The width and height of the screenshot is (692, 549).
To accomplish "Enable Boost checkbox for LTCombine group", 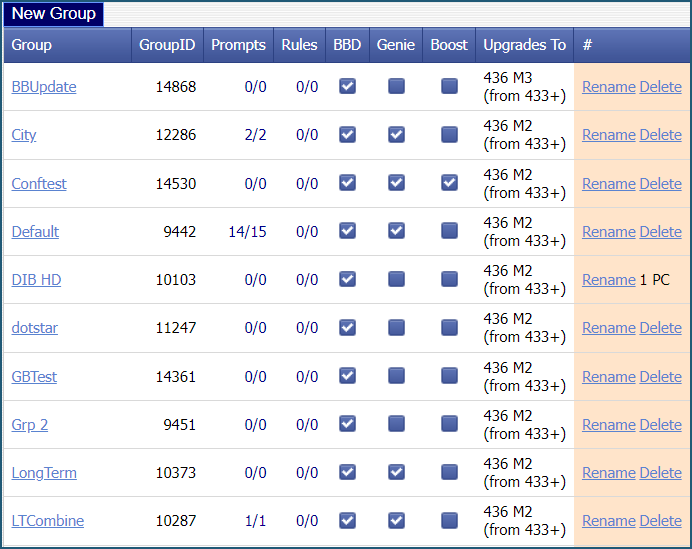I will (449, 520).
